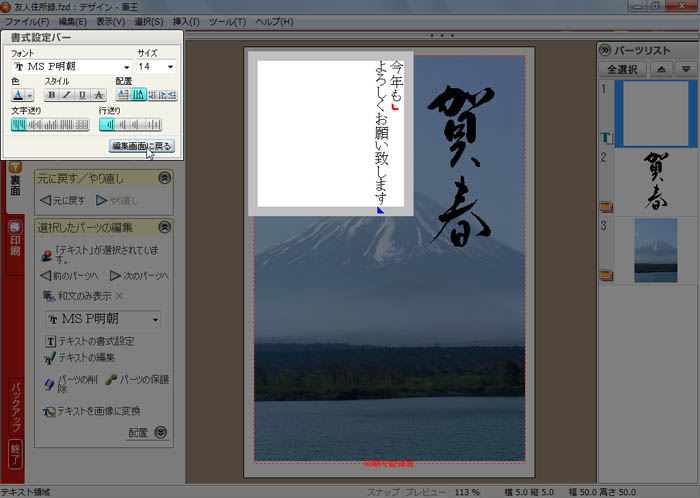
Task: Open the ツール(T) menu
Action: coord(227,21)
